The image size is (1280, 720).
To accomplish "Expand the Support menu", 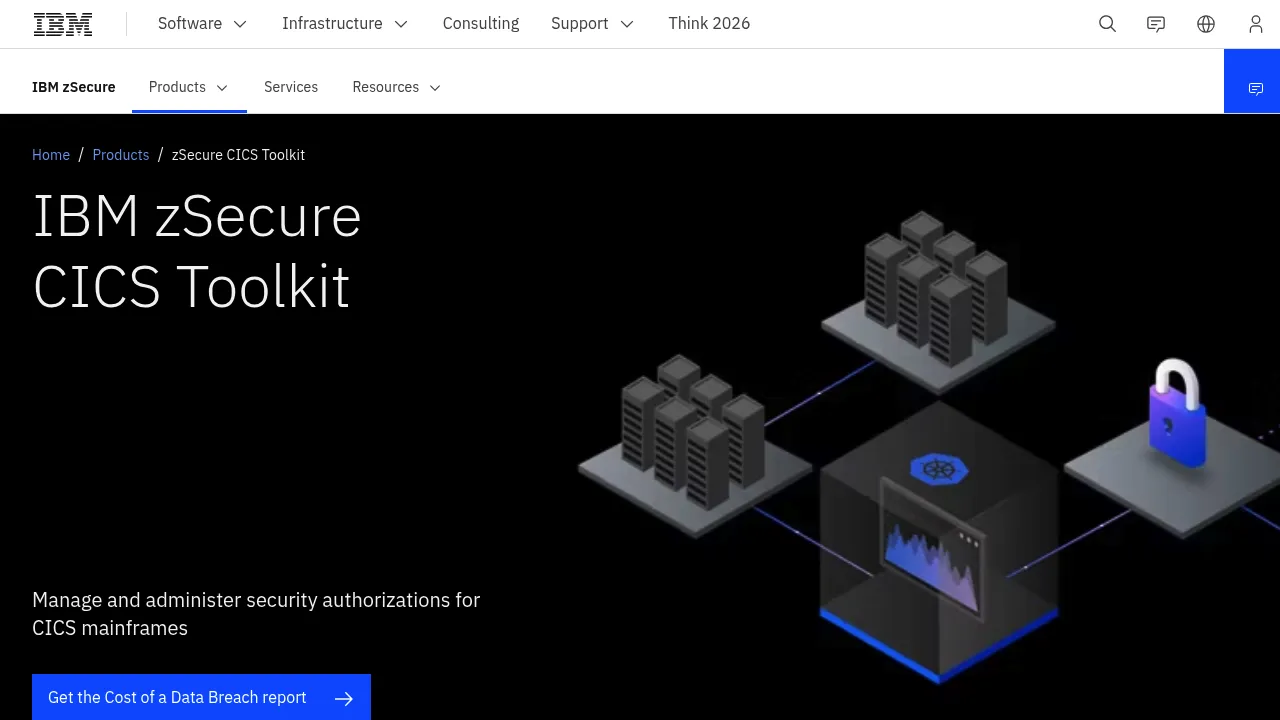I will [592, 23].
